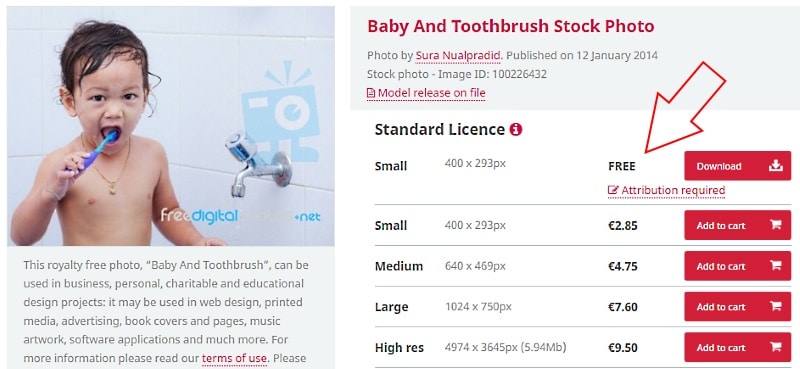Add the €2.85 Small size to cart
Image resolution: width=800 pixels, height=369 pixels.
coord(738,225)
